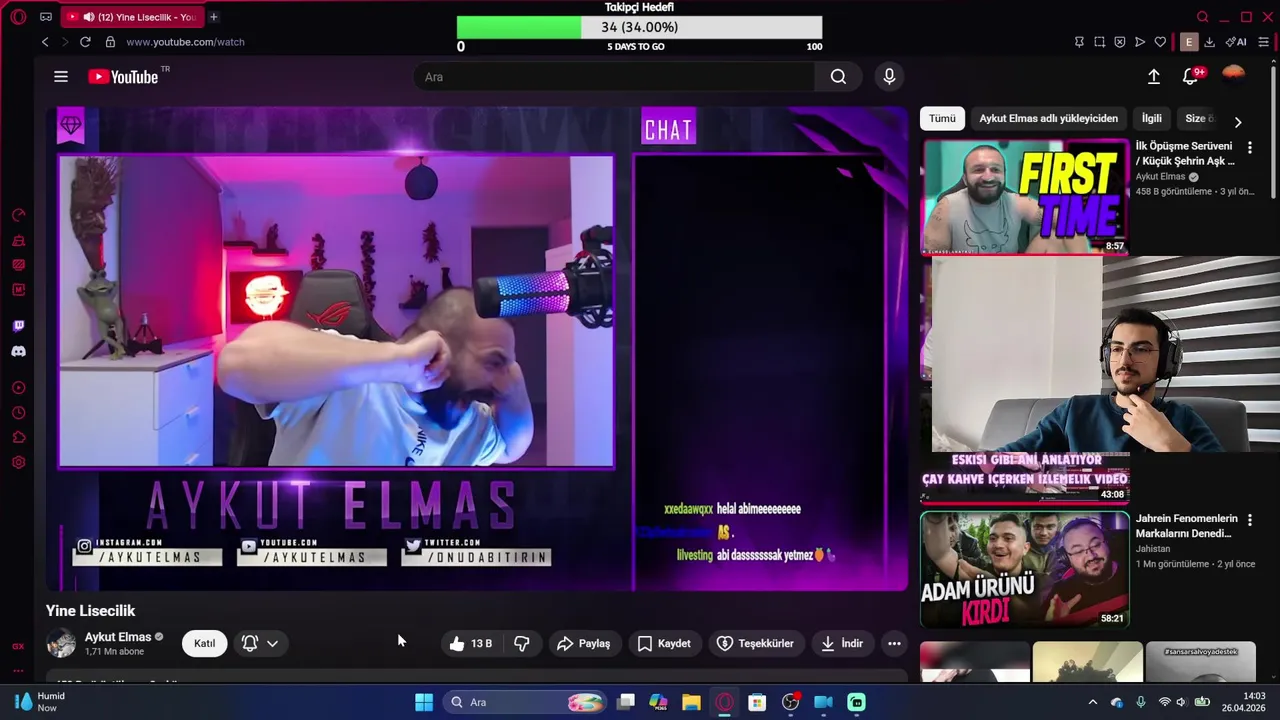Click the YouTube search input field
This screenshot has height=720, width=1280.
coord(614,77)
